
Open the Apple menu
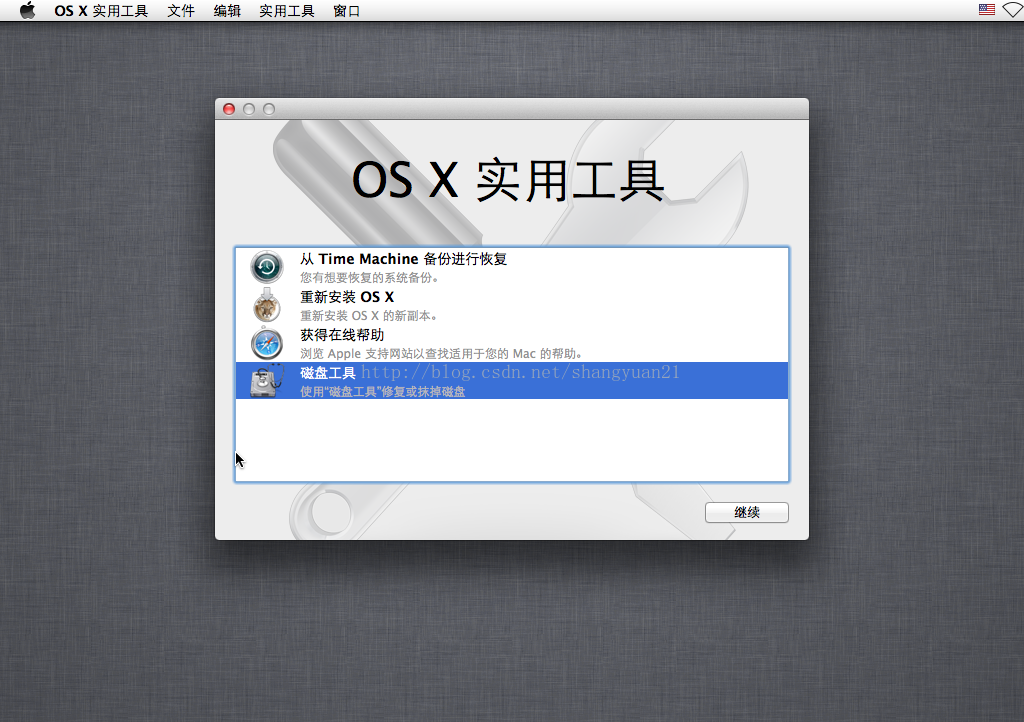pyautogui.click(x=27, y=10)
